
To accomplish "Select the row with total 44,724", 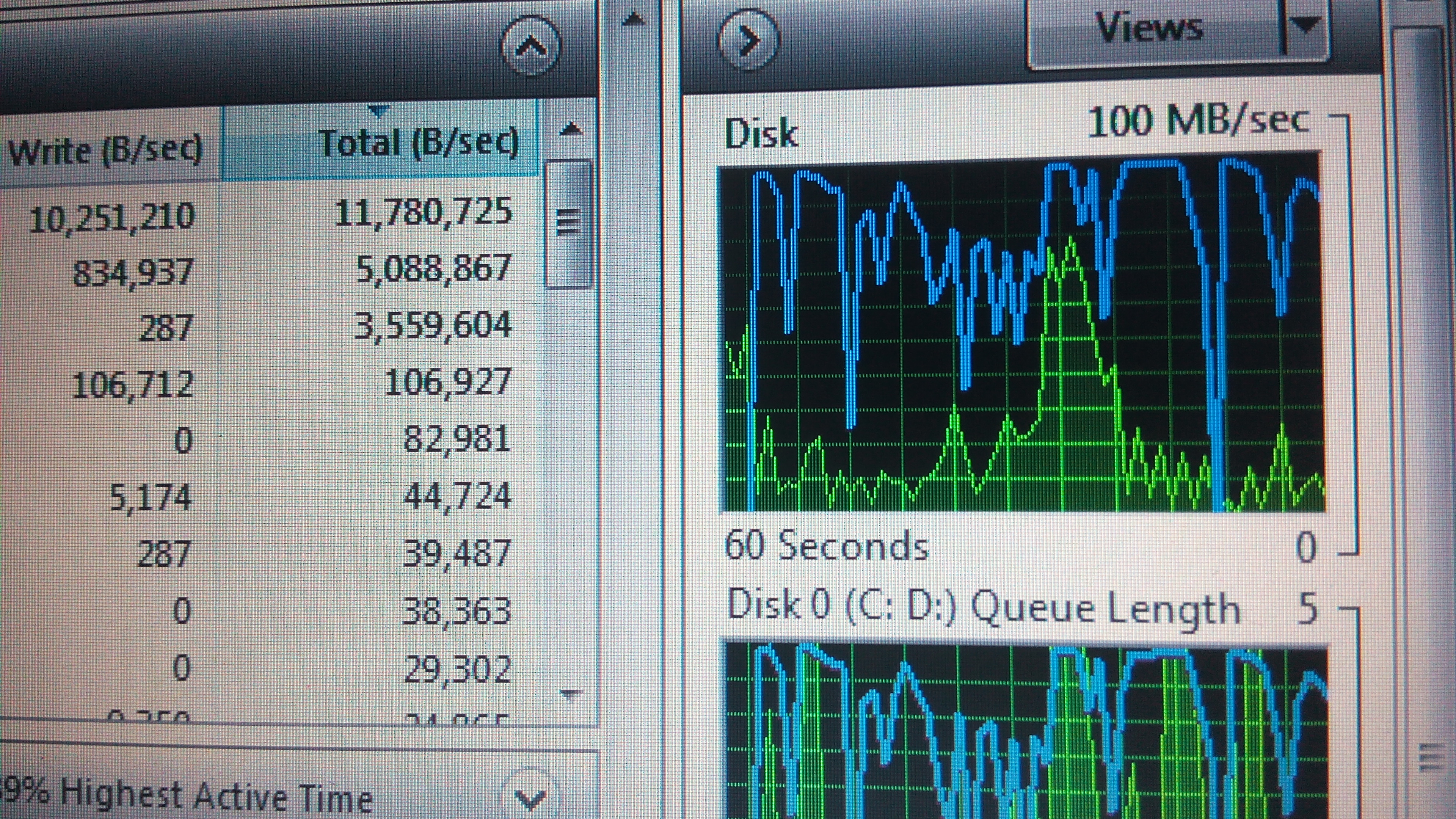I will pyautogui.click(x=270, y=496).
